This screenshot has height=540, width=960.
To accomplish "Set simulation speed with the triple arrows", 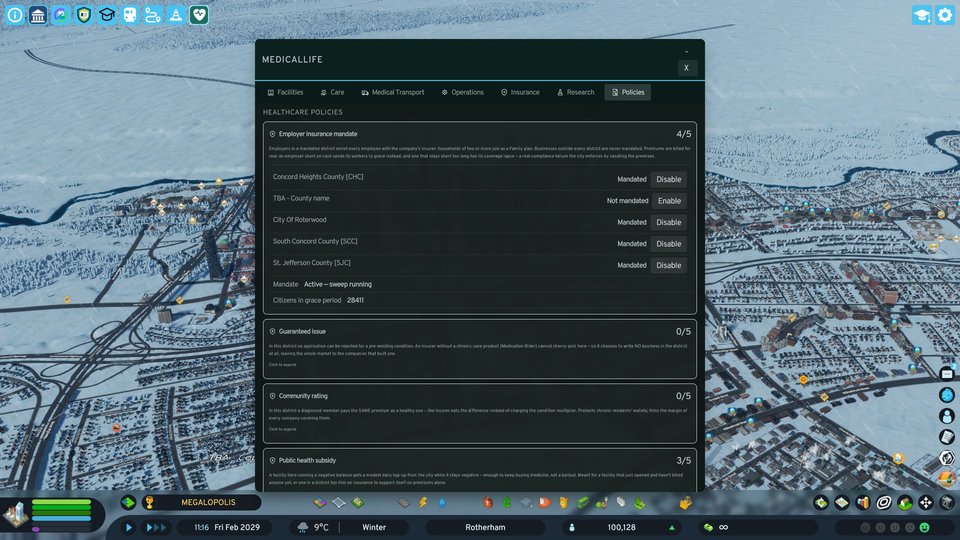I will 156,527.
